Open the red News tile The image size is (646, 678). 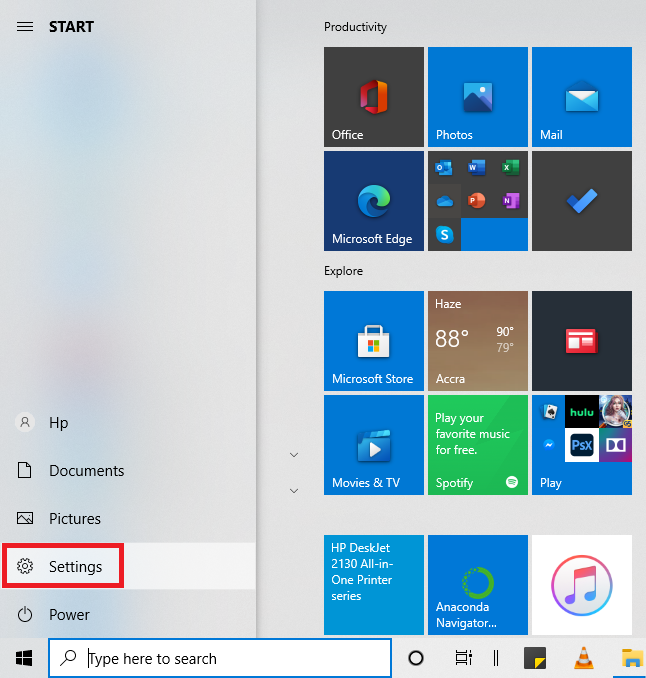582,341
